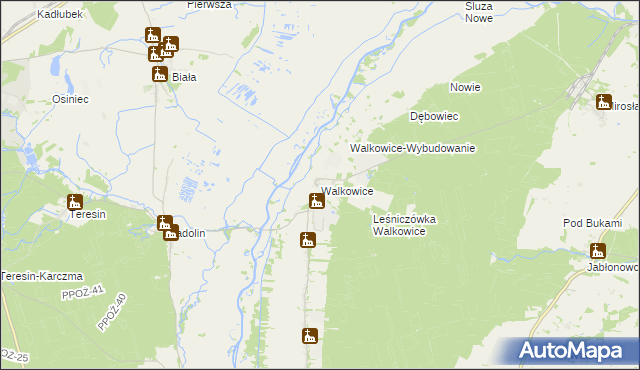Select the Sluza Nowe label

click(479, 12)
